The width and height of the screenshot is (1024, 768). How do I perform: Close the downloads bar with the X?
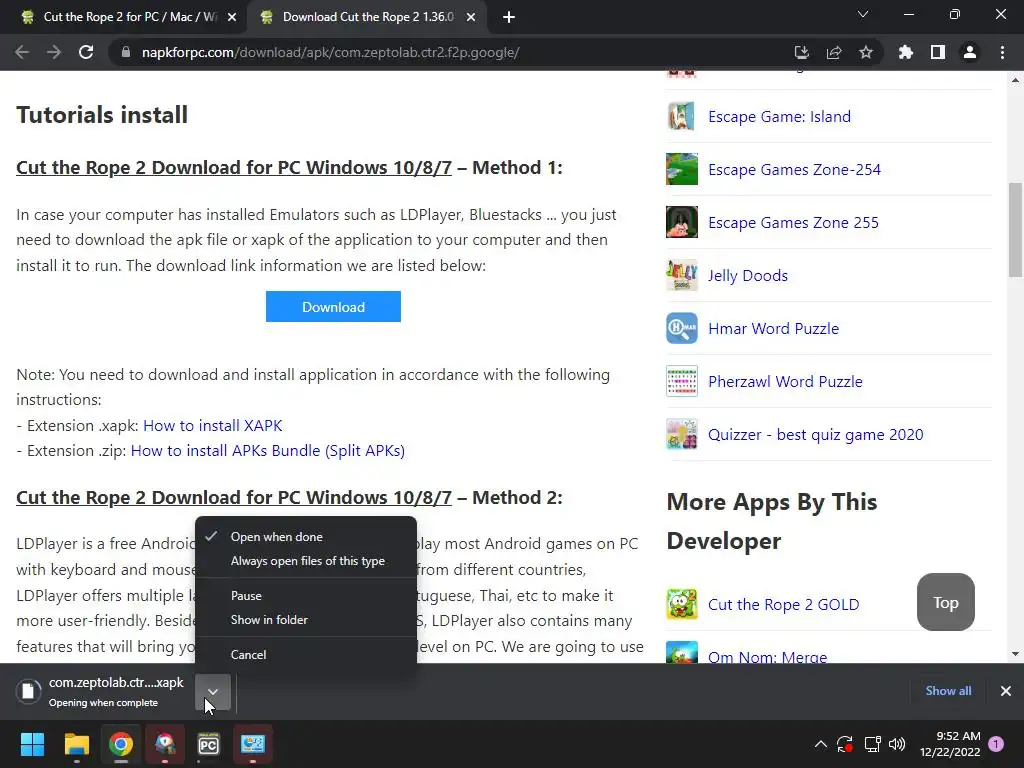click(x=1006, y=691)
